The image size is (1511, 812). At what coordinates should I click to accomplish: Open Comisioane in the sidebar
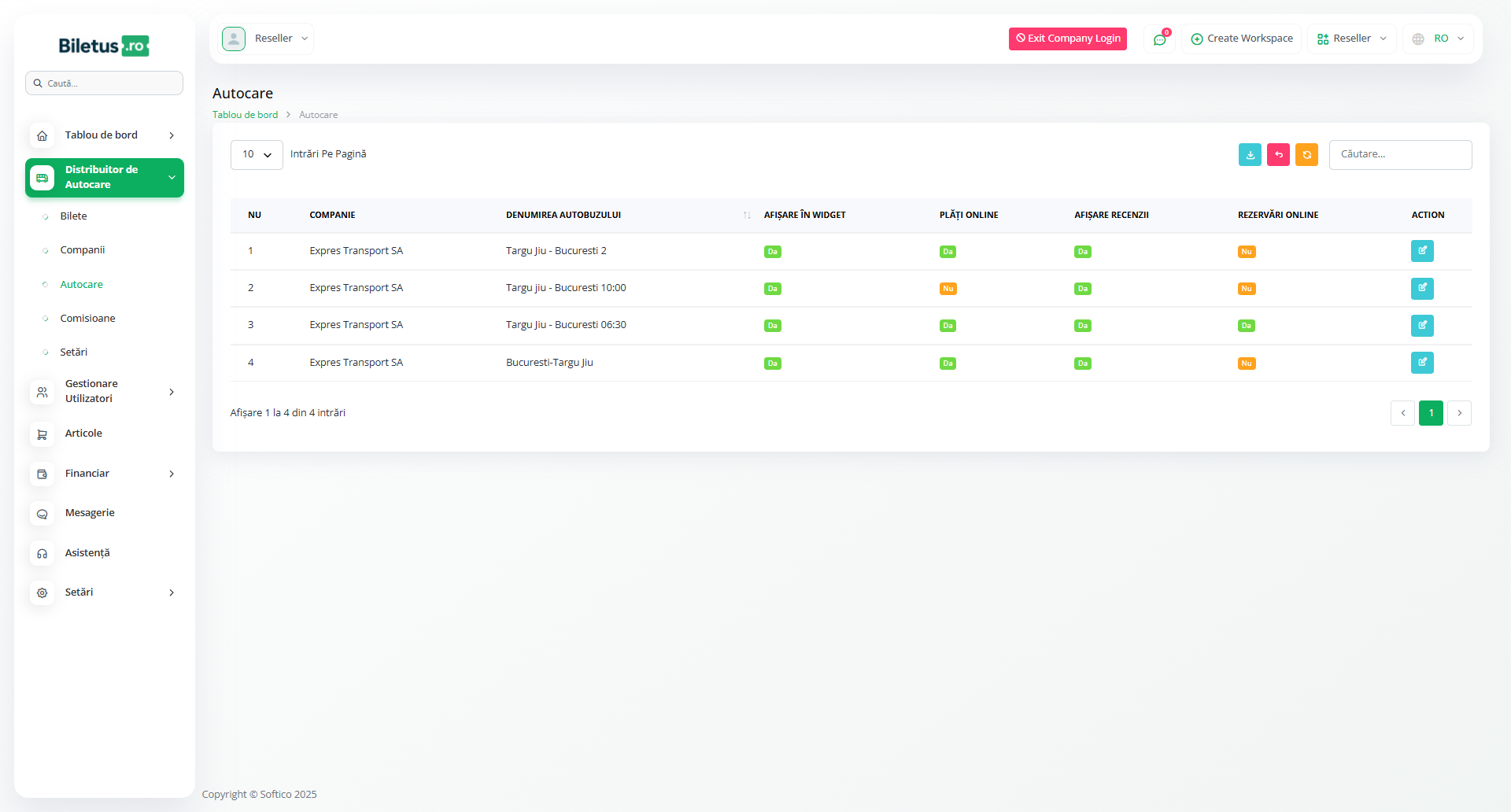pos(87,319)
